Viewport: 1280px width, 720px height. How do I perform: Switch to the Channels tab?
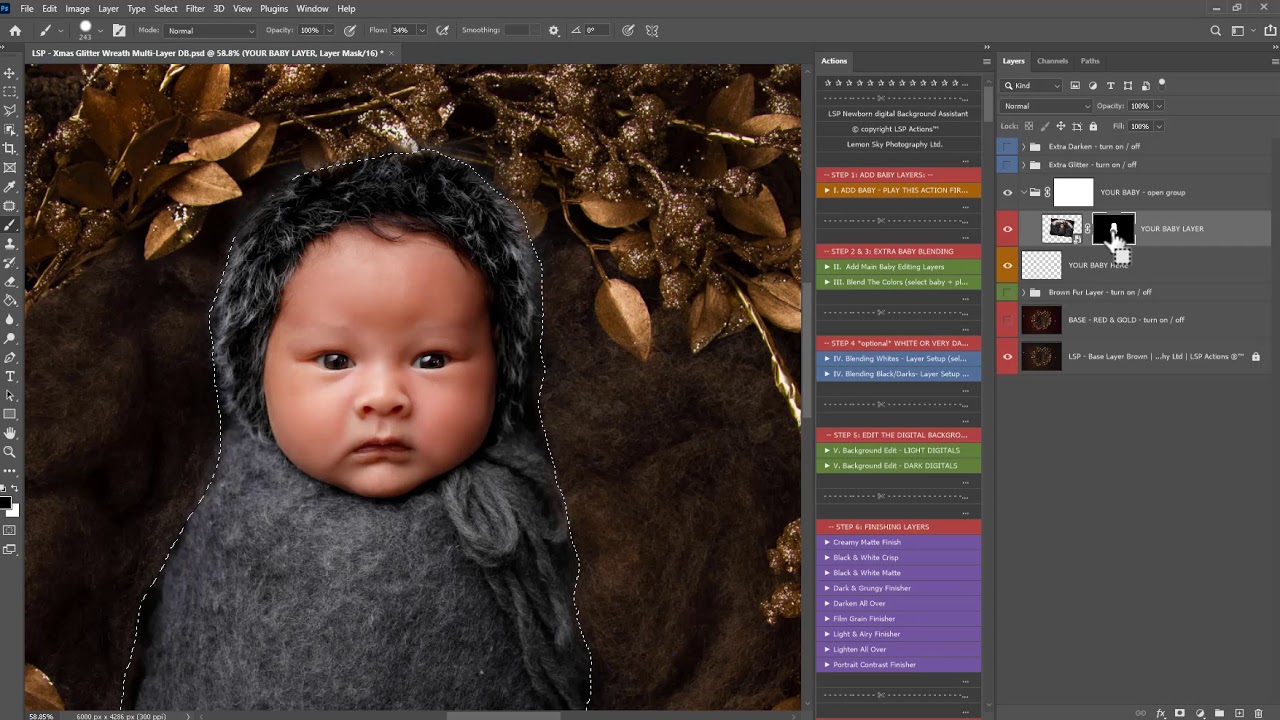(x=1052, y=61)
